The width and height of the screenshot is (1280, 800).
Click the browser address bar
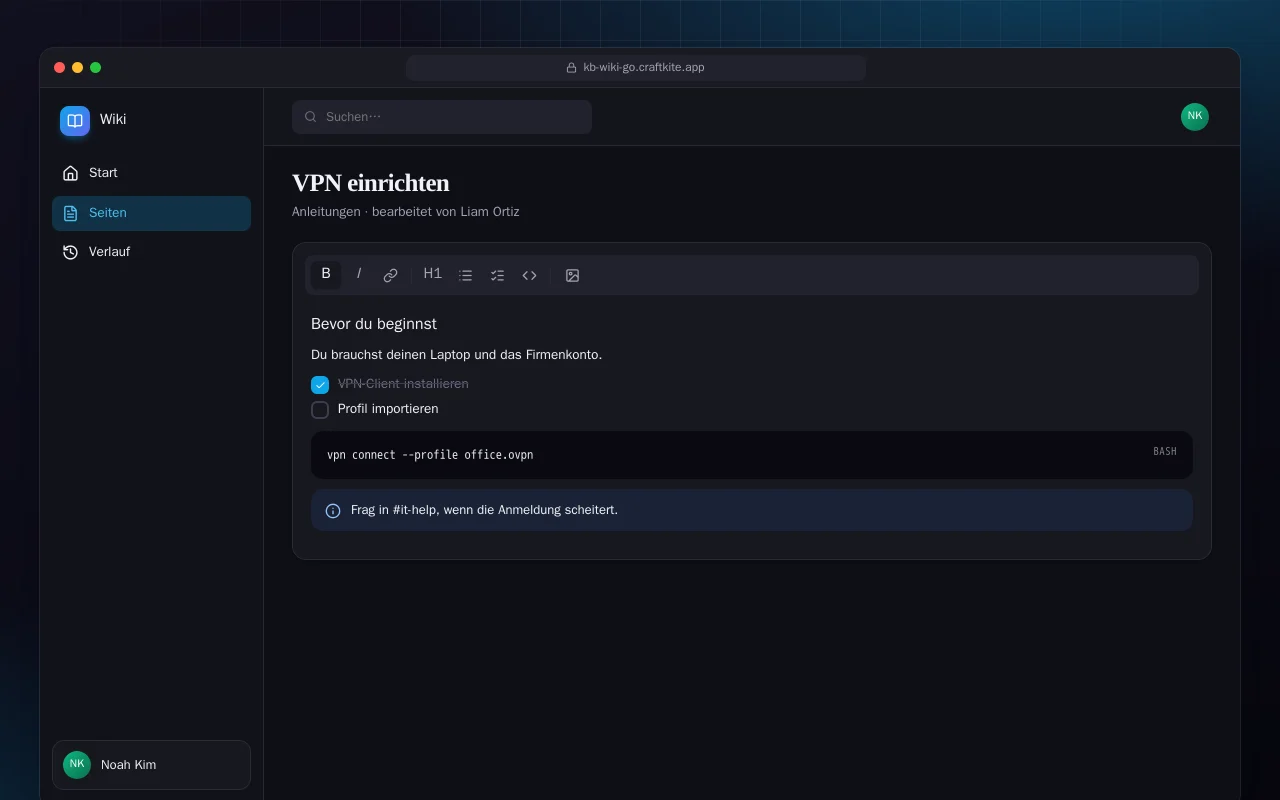(636, 68)
